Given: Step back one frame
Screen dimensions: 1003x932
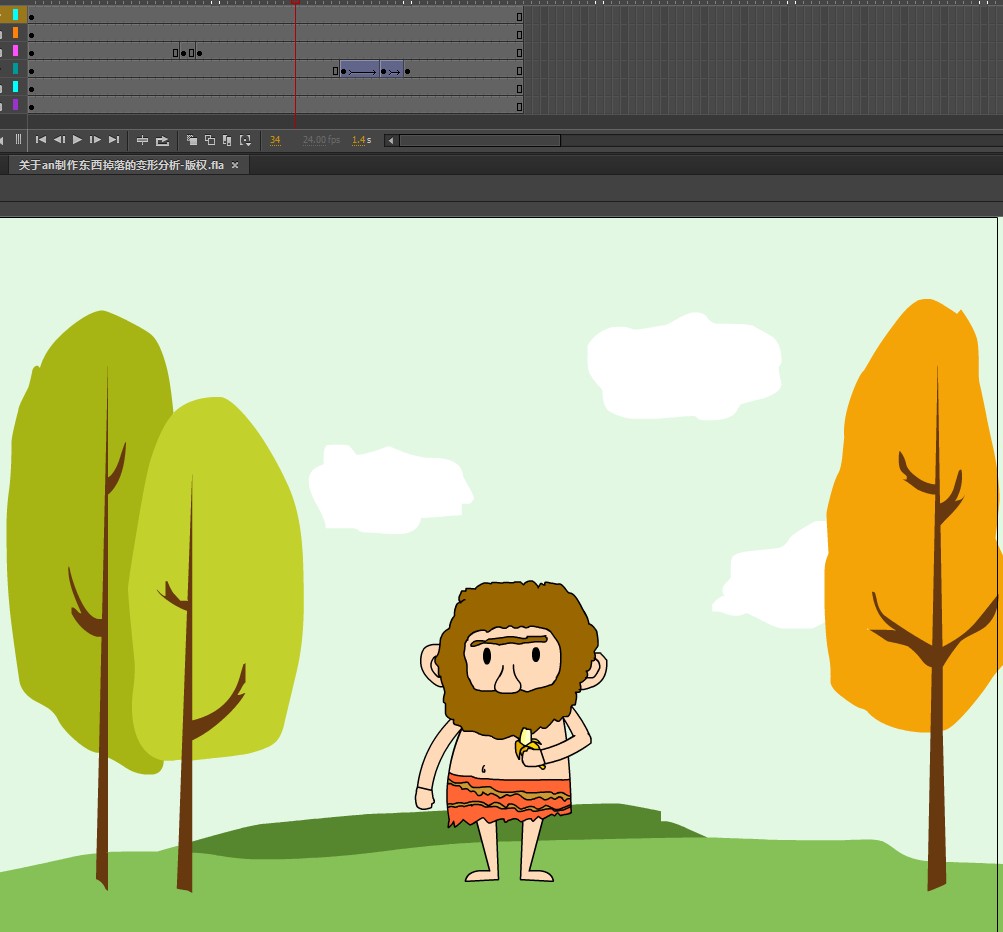Looking at the screenshot, I should pos(59,140).
